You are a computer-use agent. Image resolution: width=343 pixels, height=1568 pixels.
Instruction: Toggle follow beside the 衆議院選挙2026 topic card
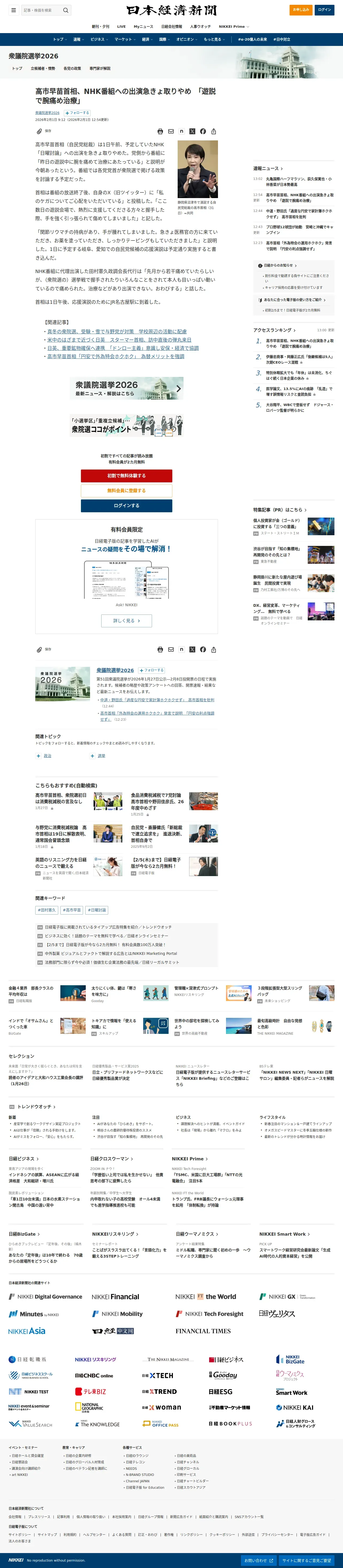152,670
